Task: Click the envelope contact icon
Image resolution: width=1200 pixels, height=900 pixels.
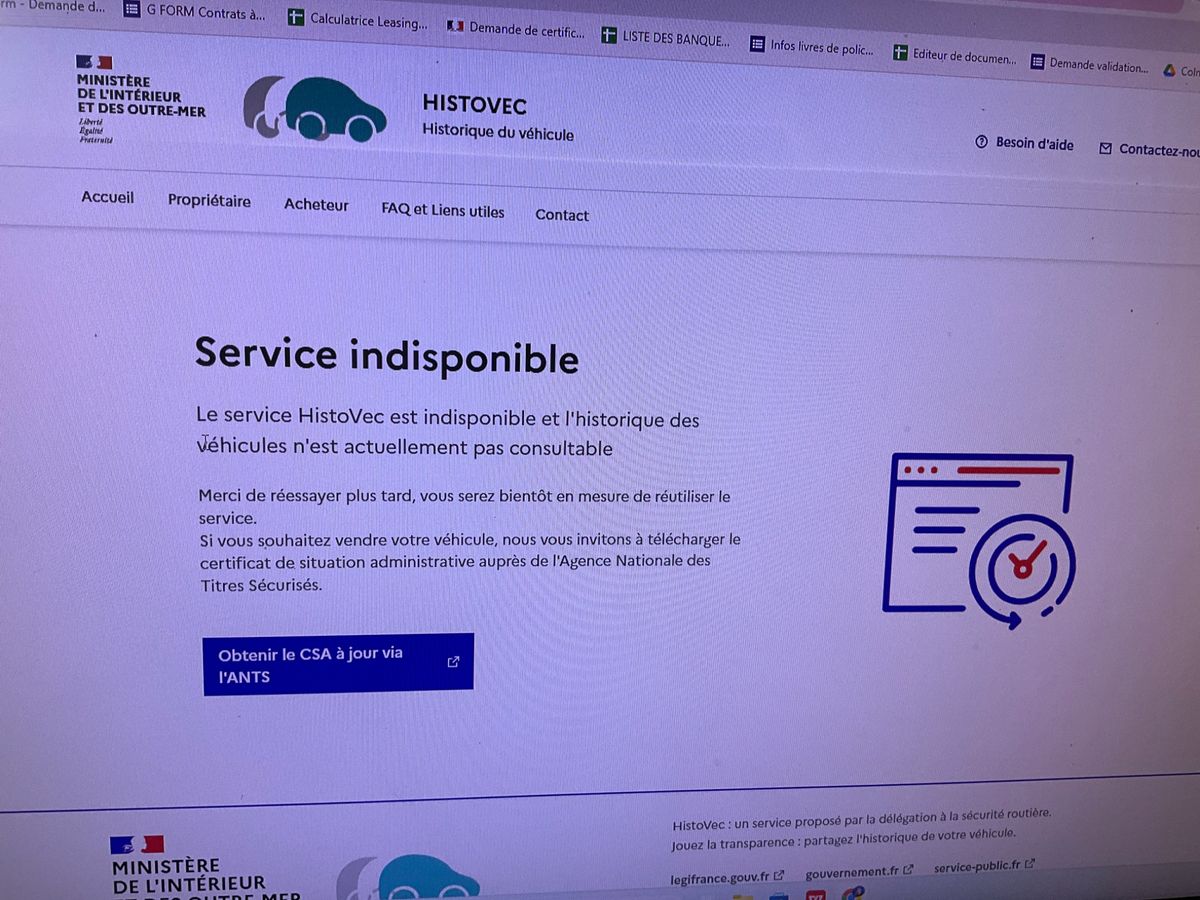Action: point(1105,148)
